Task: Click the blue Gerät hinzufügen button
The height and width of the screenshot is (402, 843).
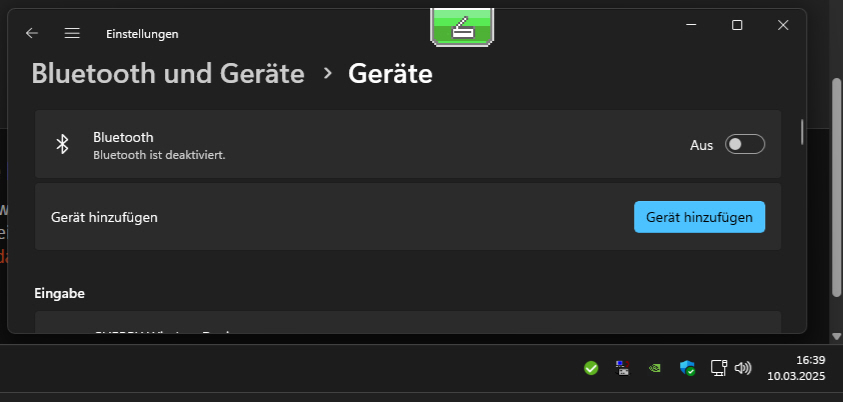Action: 699,216
